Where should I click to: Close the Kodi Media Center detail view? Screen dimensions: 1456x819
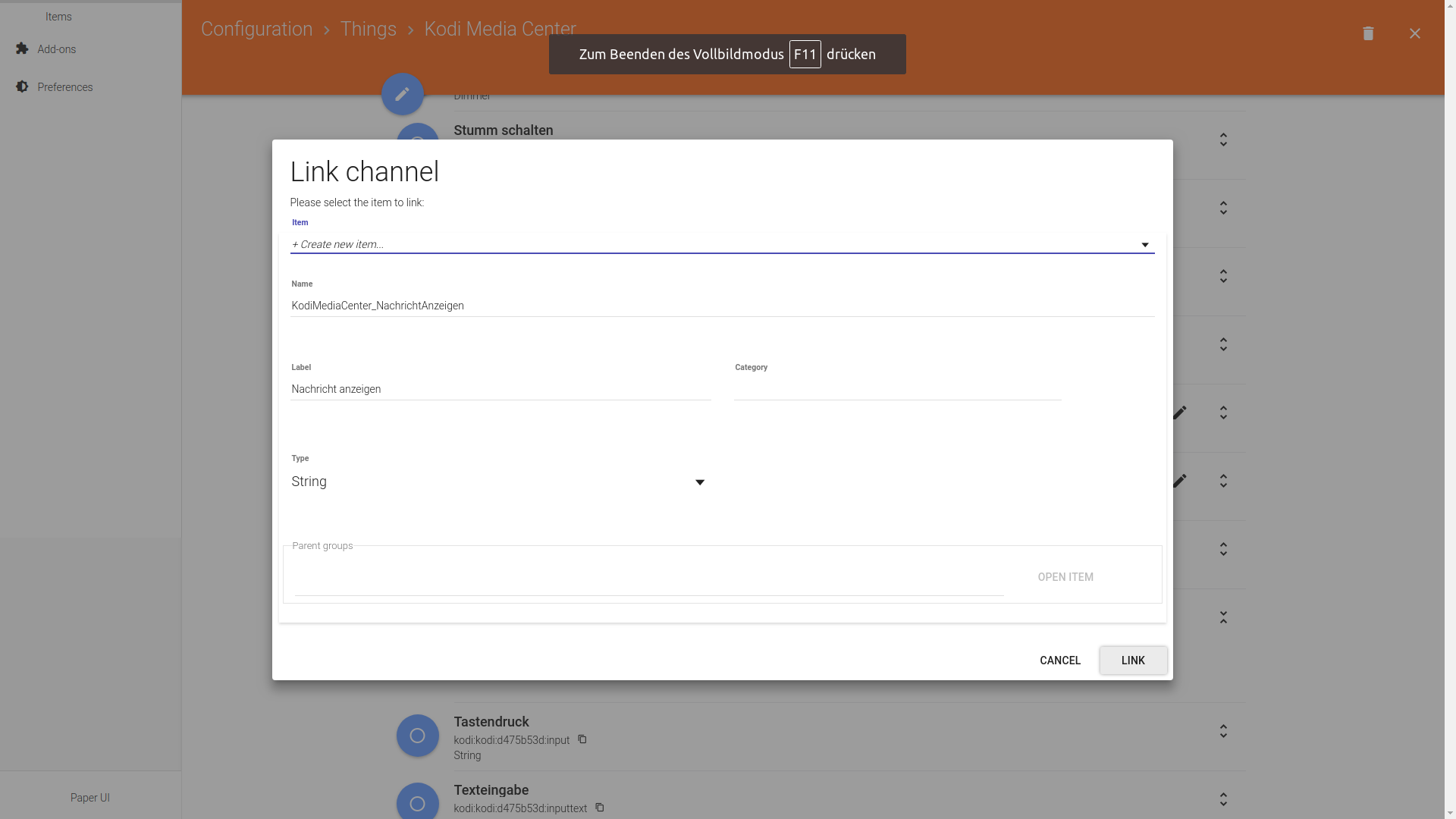pyautogui.click(x=1414, y=33)
